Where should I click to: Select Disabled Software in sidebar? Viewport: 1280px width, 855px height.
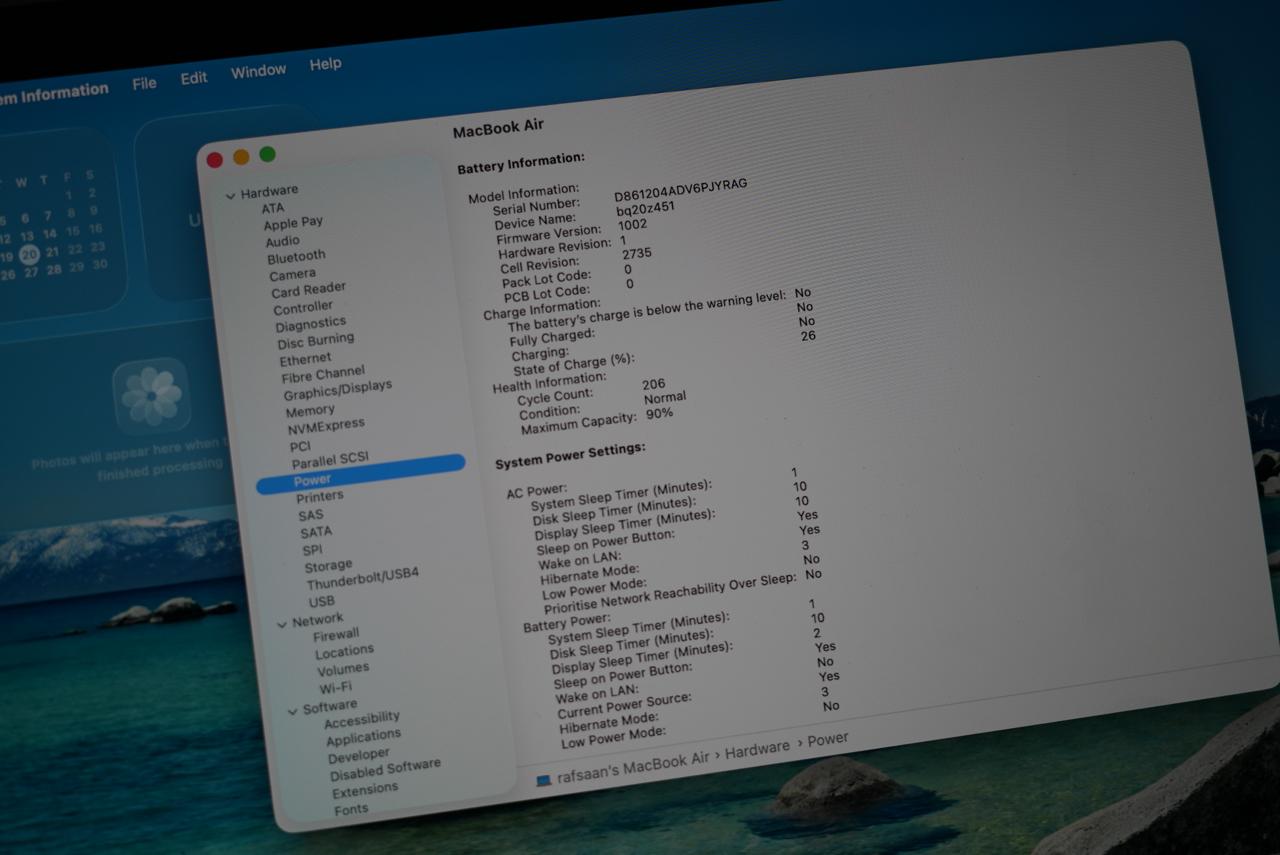click(x=385, y=770)
